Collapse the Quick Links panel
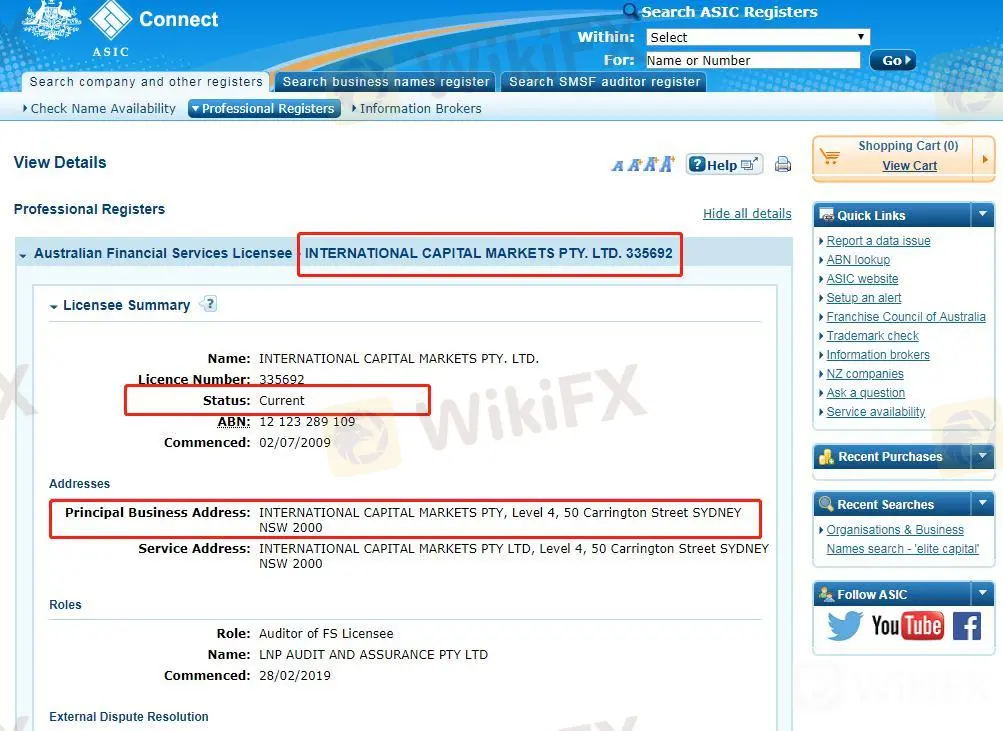1003x731 pixels. [x=983, y=214]
